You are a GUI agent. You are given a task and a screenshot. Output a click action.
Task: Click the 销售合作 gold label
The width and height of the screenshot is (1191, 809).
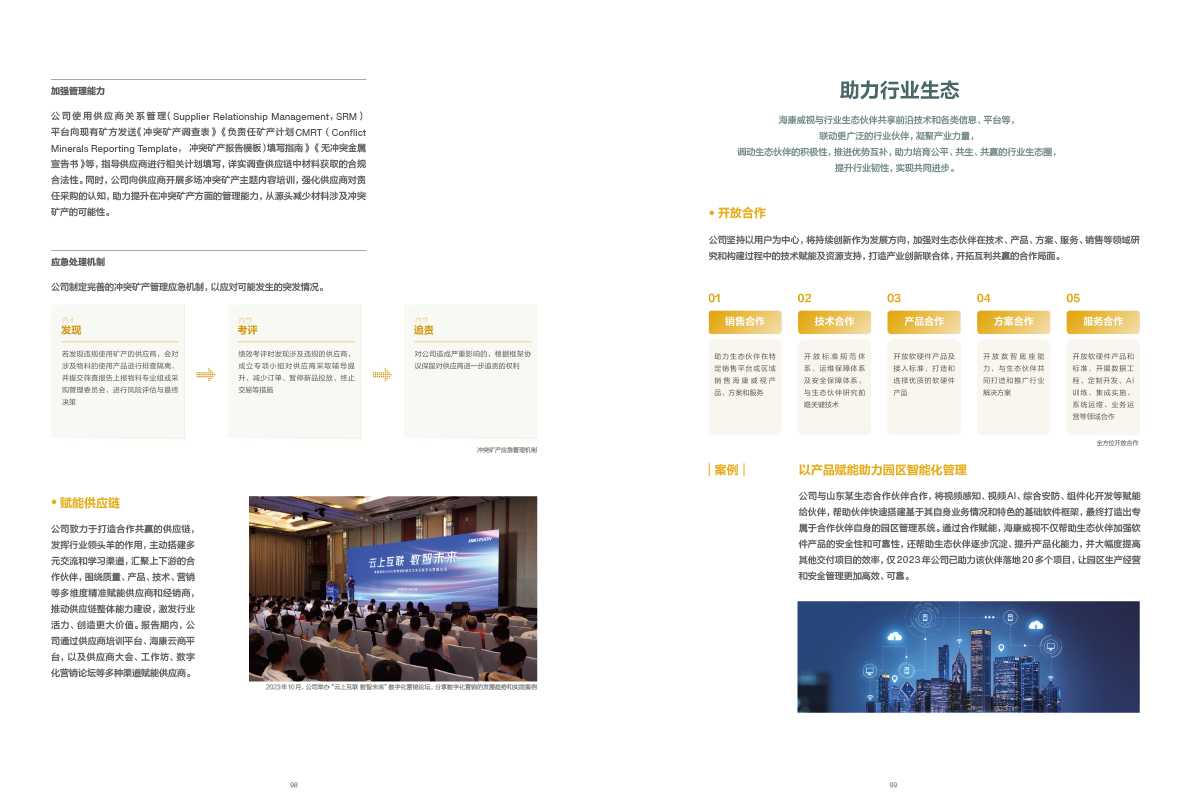pyautogui.click(x=745, y=322)
